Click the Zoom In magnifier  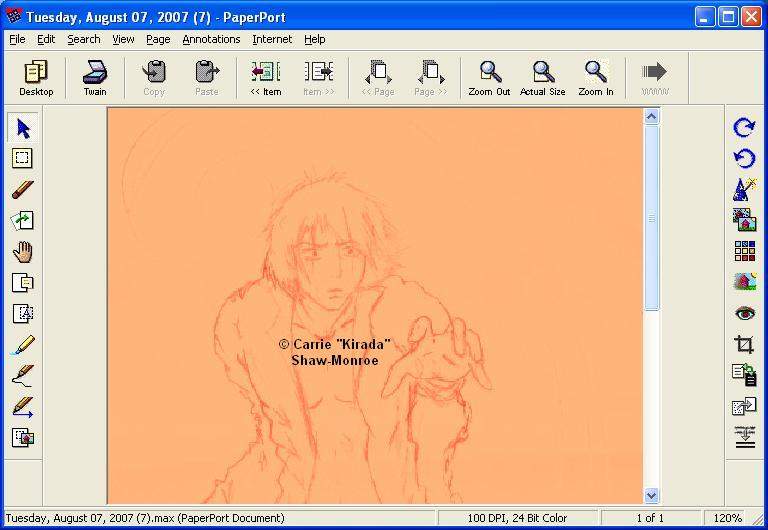coord(596,78)
